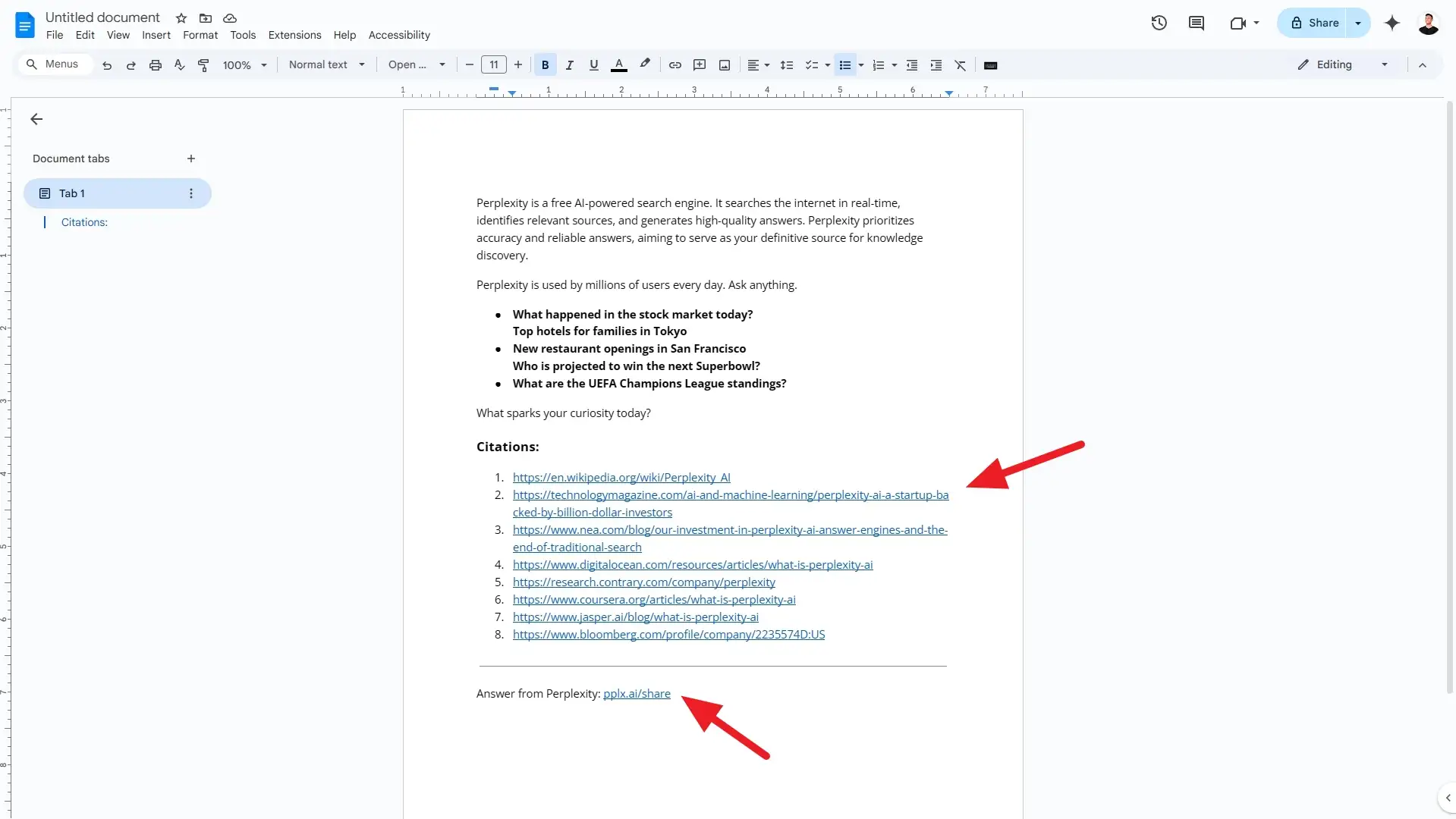The height and width of the screenshot is (819, 1456).
Task: Open version history clock icon
Action: [1159, 23]
